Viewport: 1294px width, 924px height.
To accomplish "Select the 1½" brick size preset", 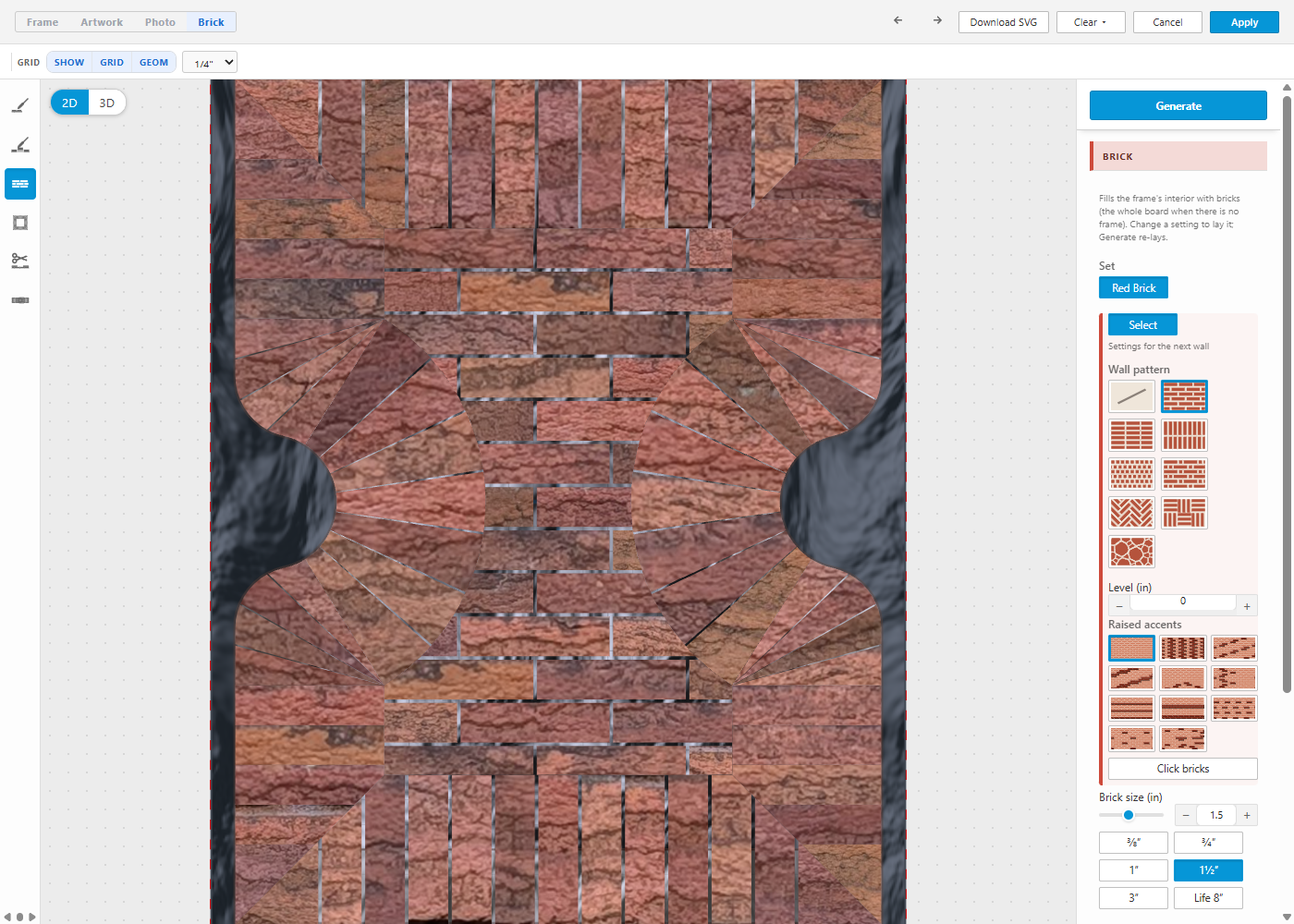I will 1208,870.
